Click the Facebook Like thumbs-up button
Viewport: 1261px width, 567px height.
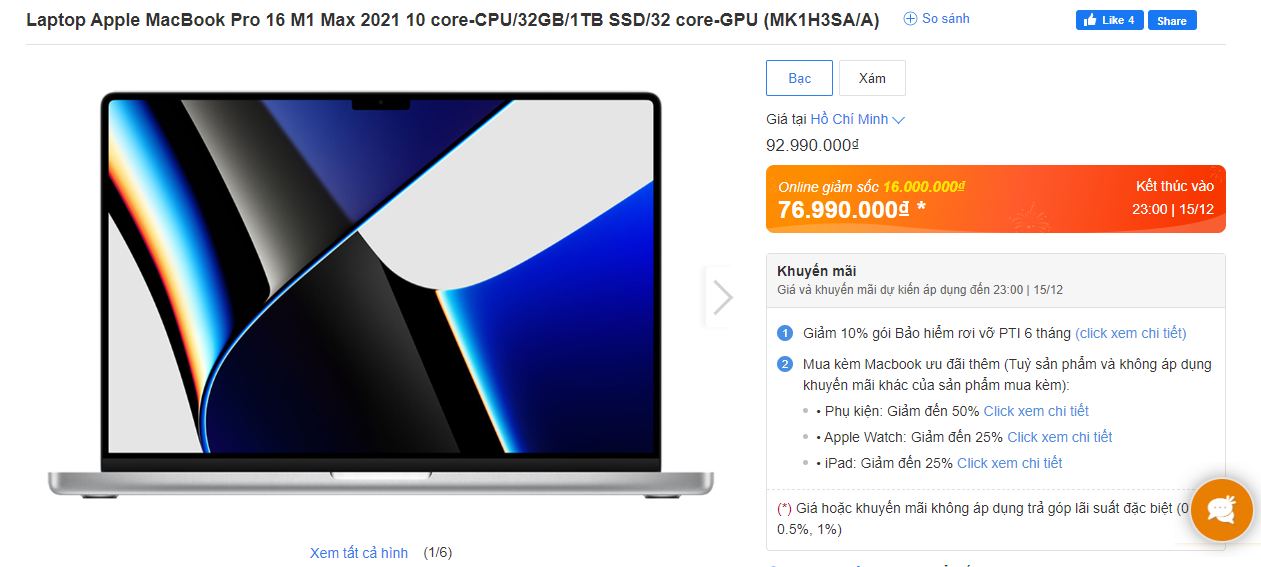tap(1109, 20)
